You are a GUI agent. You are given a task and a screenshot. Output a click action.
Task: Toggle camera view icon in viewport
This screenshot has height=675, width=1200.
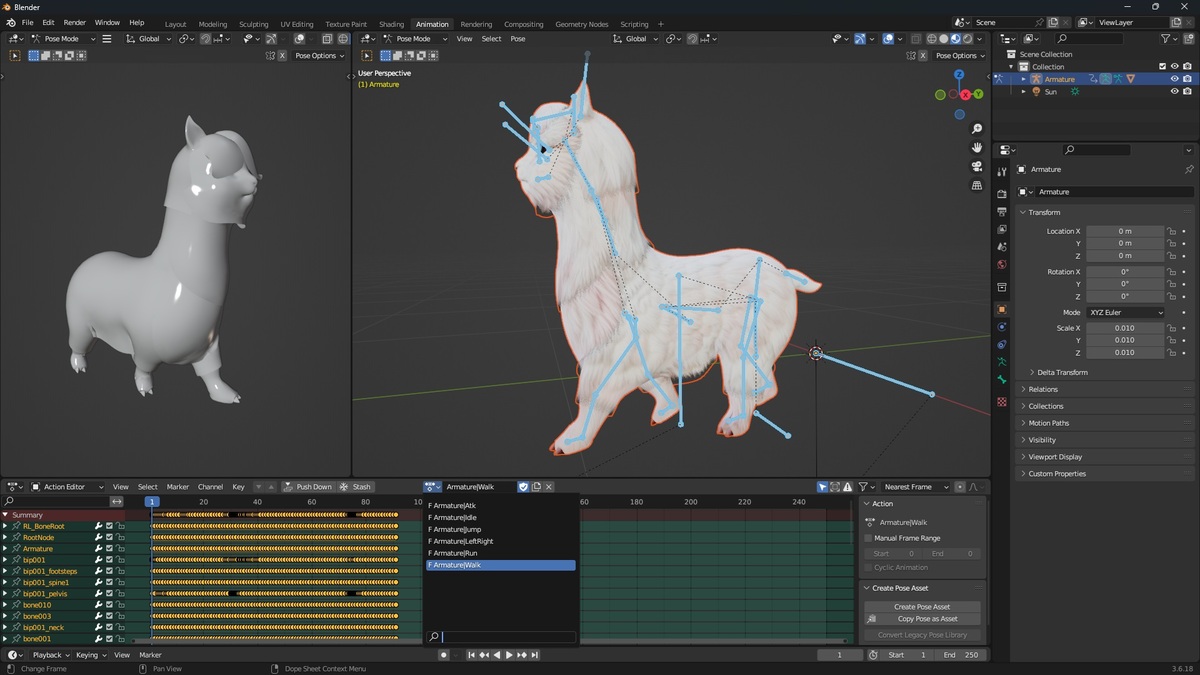977,167
